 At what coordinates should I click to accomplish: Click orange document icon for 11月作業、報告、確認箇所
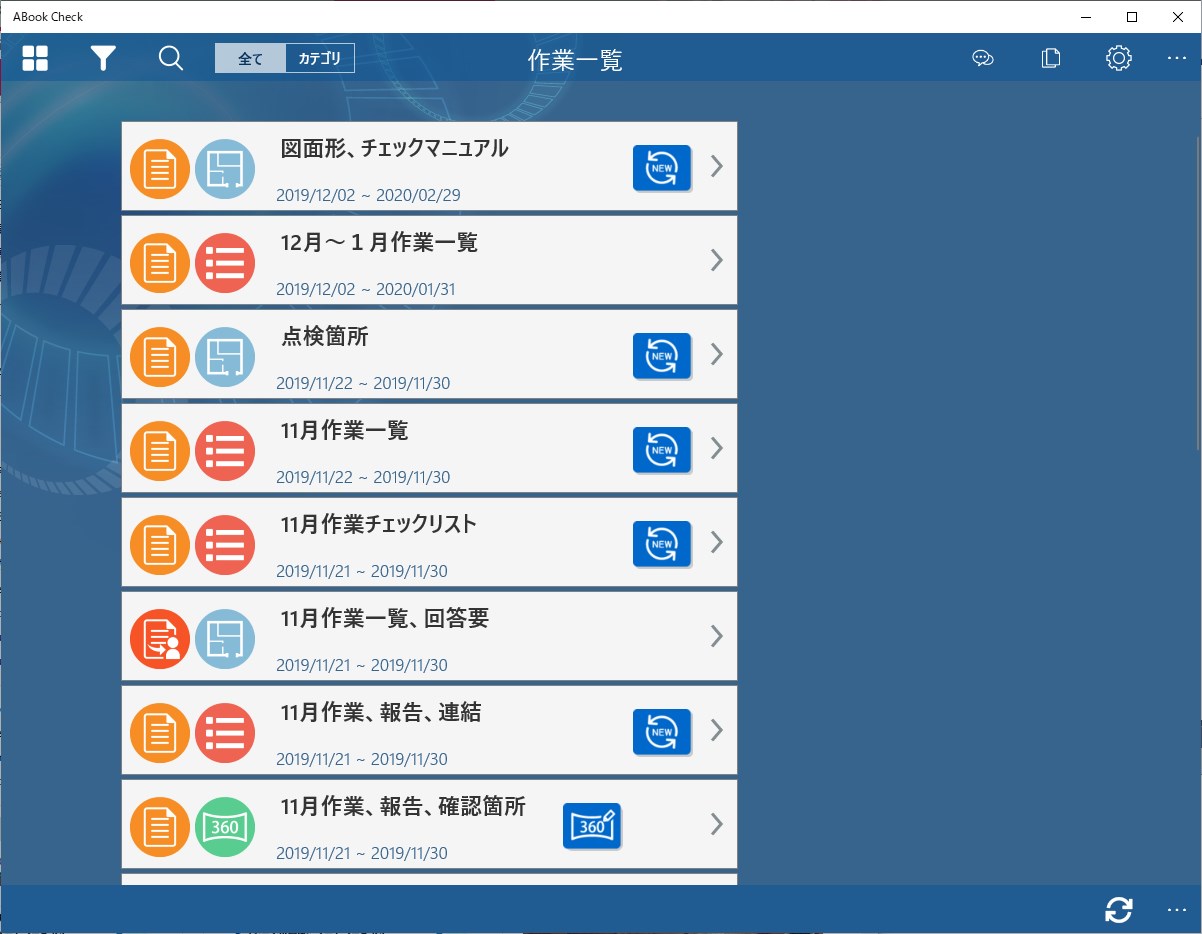[x=160, y=826]
